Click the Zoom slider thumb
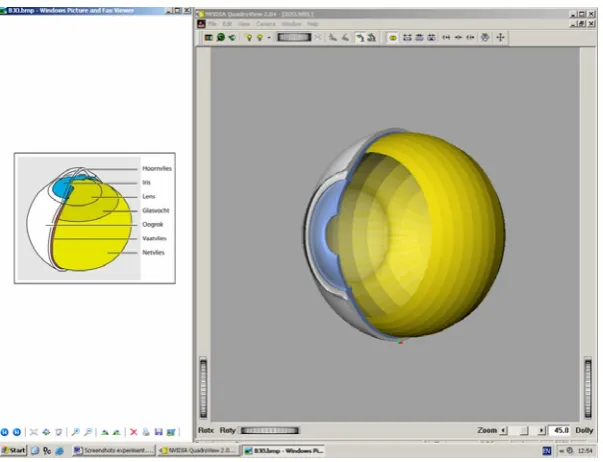 [x=523, y=430]
